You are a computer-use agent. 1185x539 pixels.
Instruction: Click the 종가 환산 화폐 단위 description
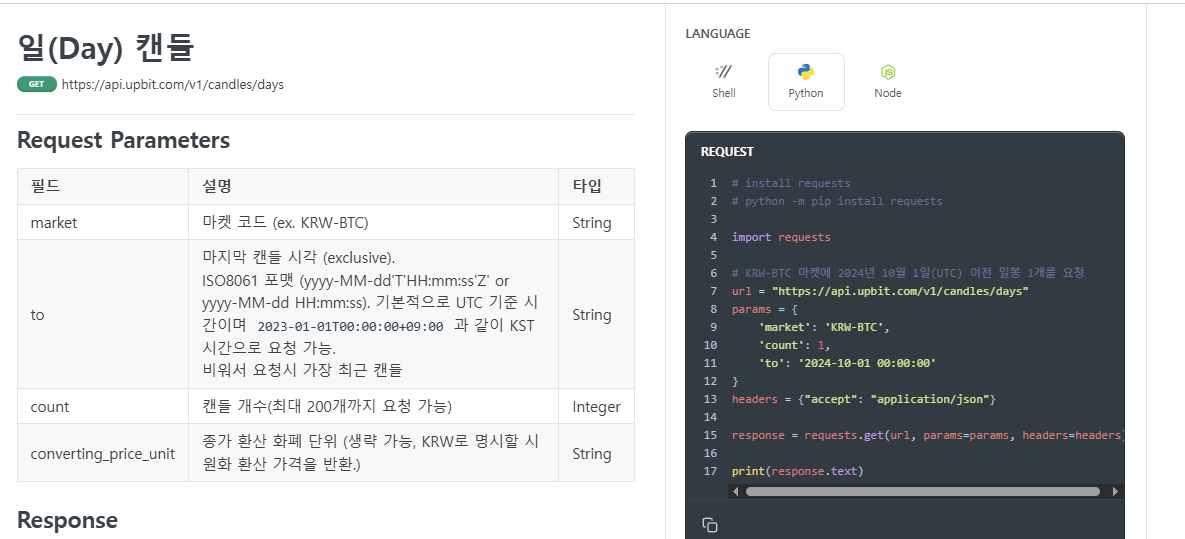click(370, 452)
